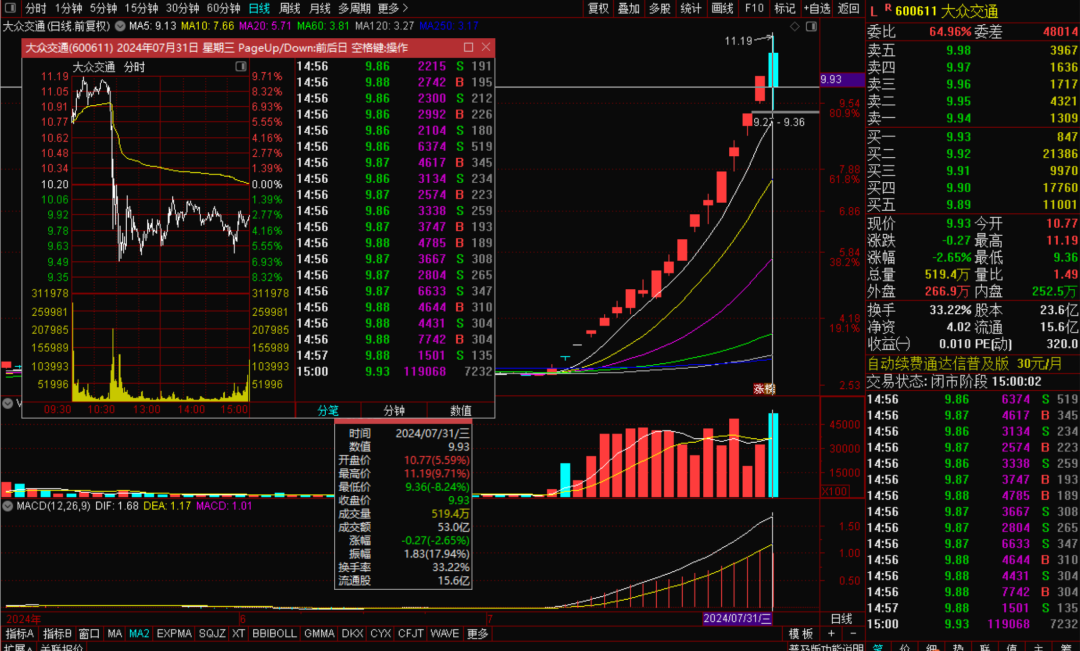
Task: Toggle the EXPMA indicator
Action: [174, 633]
